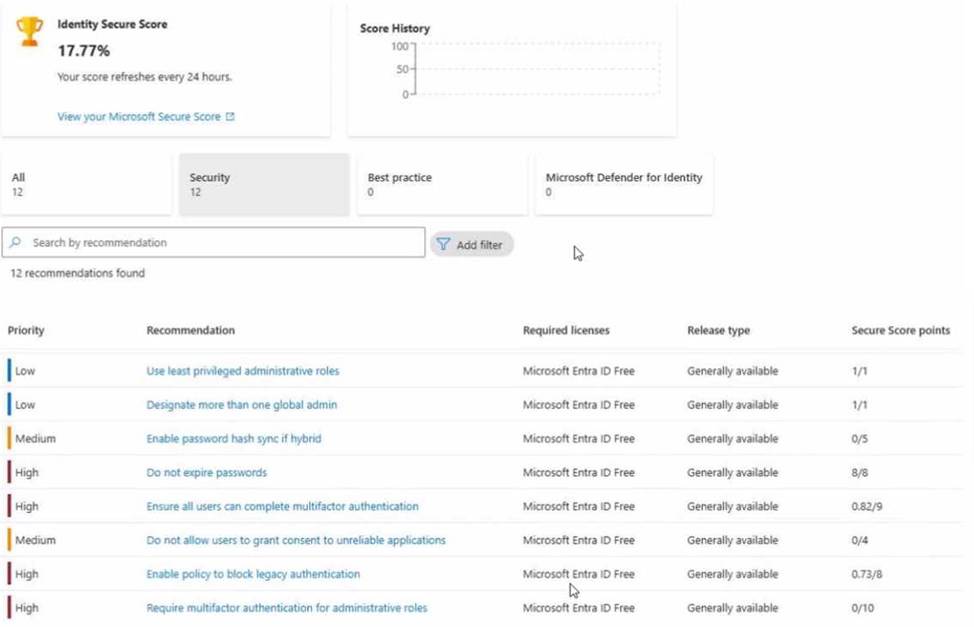974x627 pixels.
Task: Open Ensure all users can complete multifactor authentication
Action: [283, 507]
